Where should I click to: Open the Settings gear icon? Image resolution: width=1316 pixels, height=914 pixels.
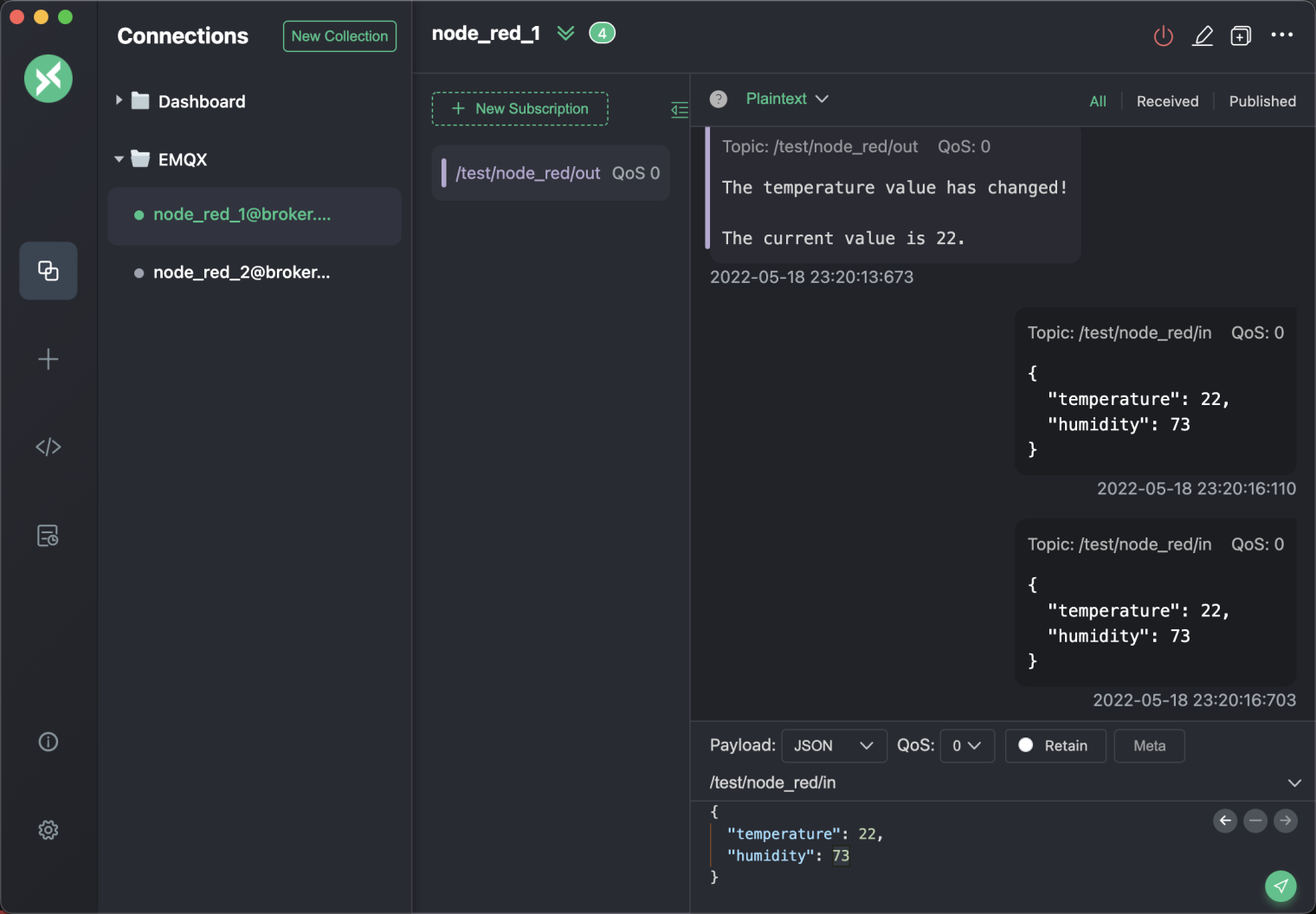[48, 830]
